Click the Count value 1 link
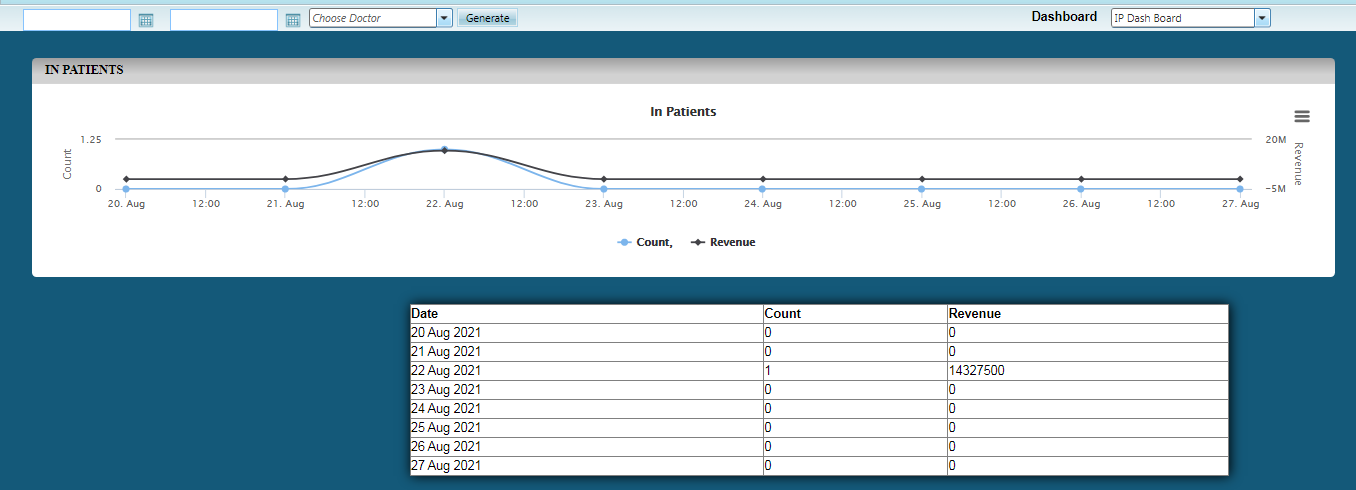This screenshot has width=1356, height=490. (767, 370)
